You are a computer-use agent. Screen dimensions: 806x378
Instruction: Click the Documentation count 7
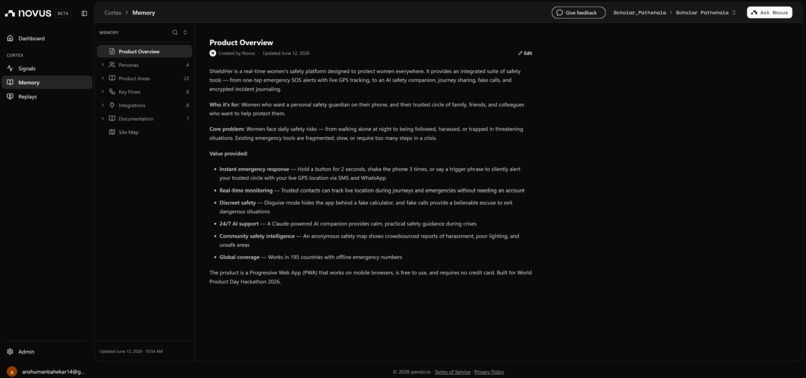point(188,119)
